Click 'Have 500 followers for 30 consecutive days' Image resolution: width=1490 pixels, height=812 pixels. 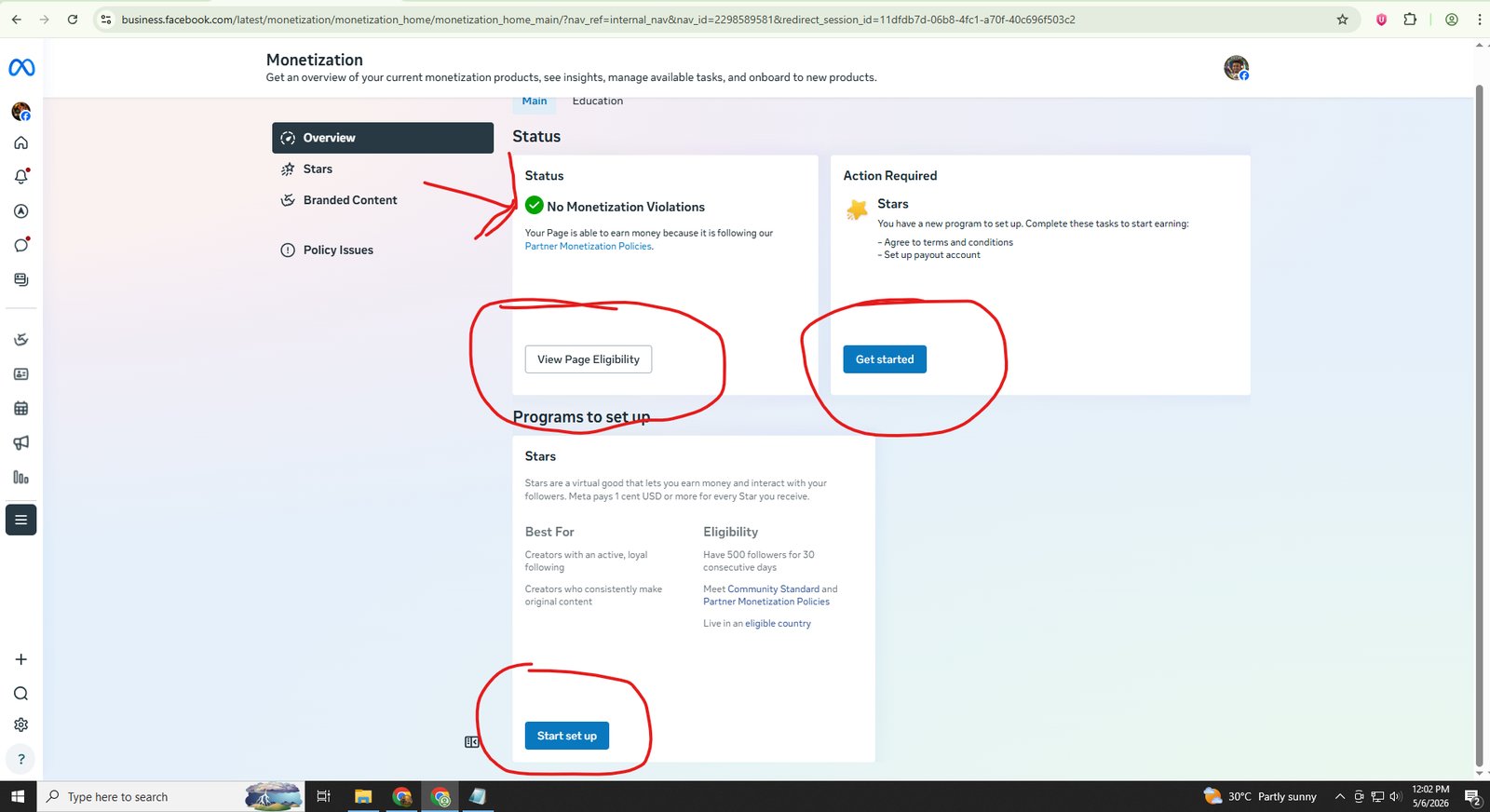pyautogui.click(x=758, y=561)
